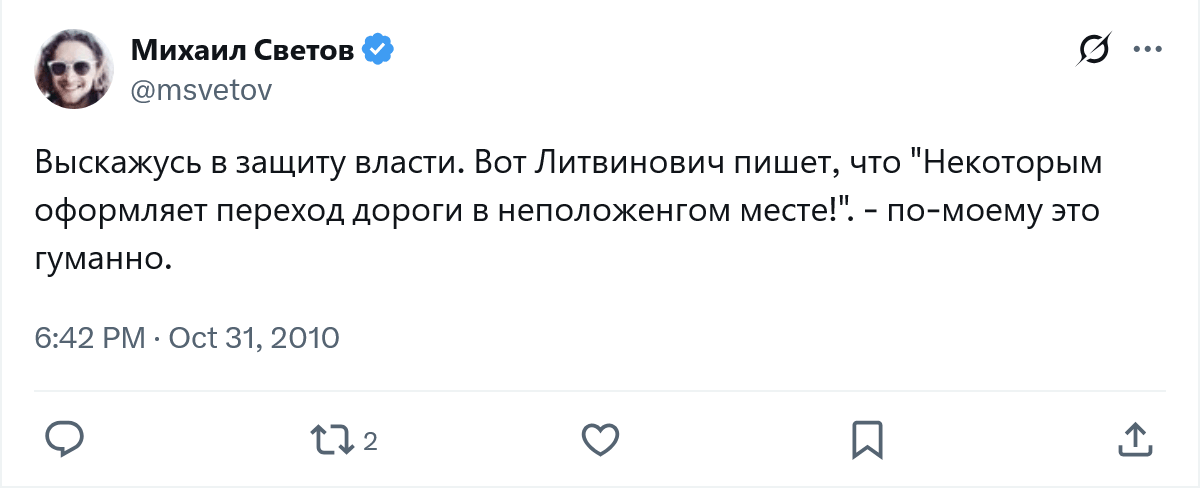Open the share tweet icon
Image resolution: width=1200 pixels, height=488 pixels.
point(1133,438)
